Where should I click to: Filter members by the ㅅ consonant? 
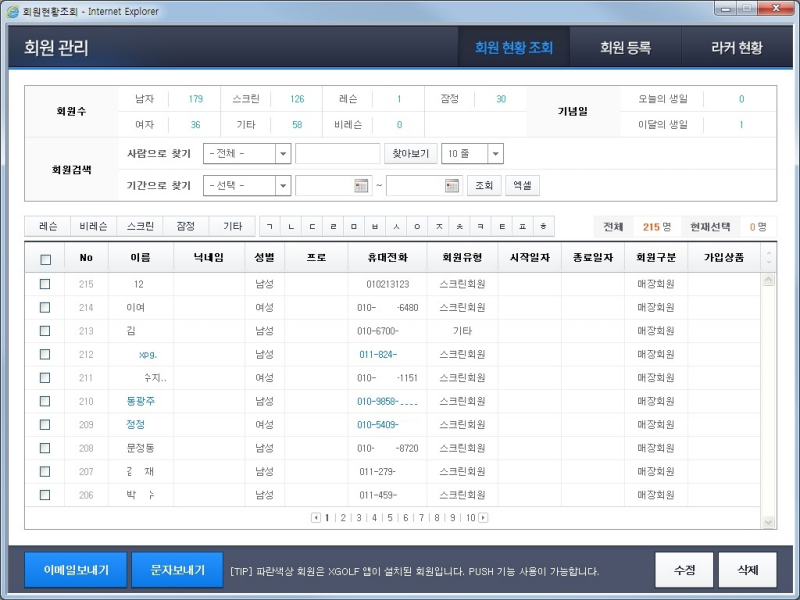point(394,226)
